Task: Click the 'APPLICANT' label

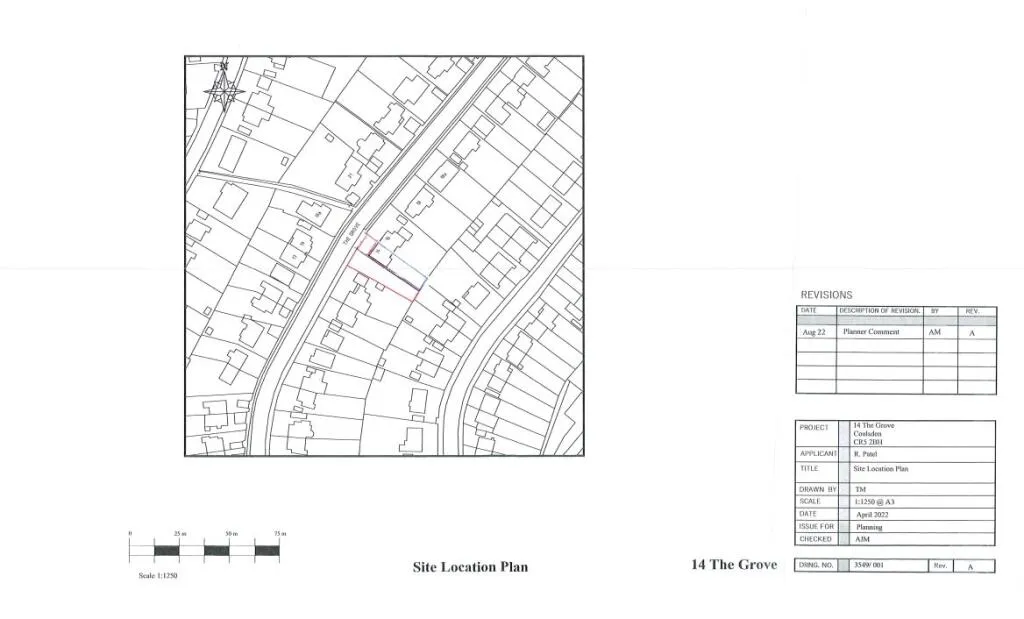Action: (x=818, y=454)
